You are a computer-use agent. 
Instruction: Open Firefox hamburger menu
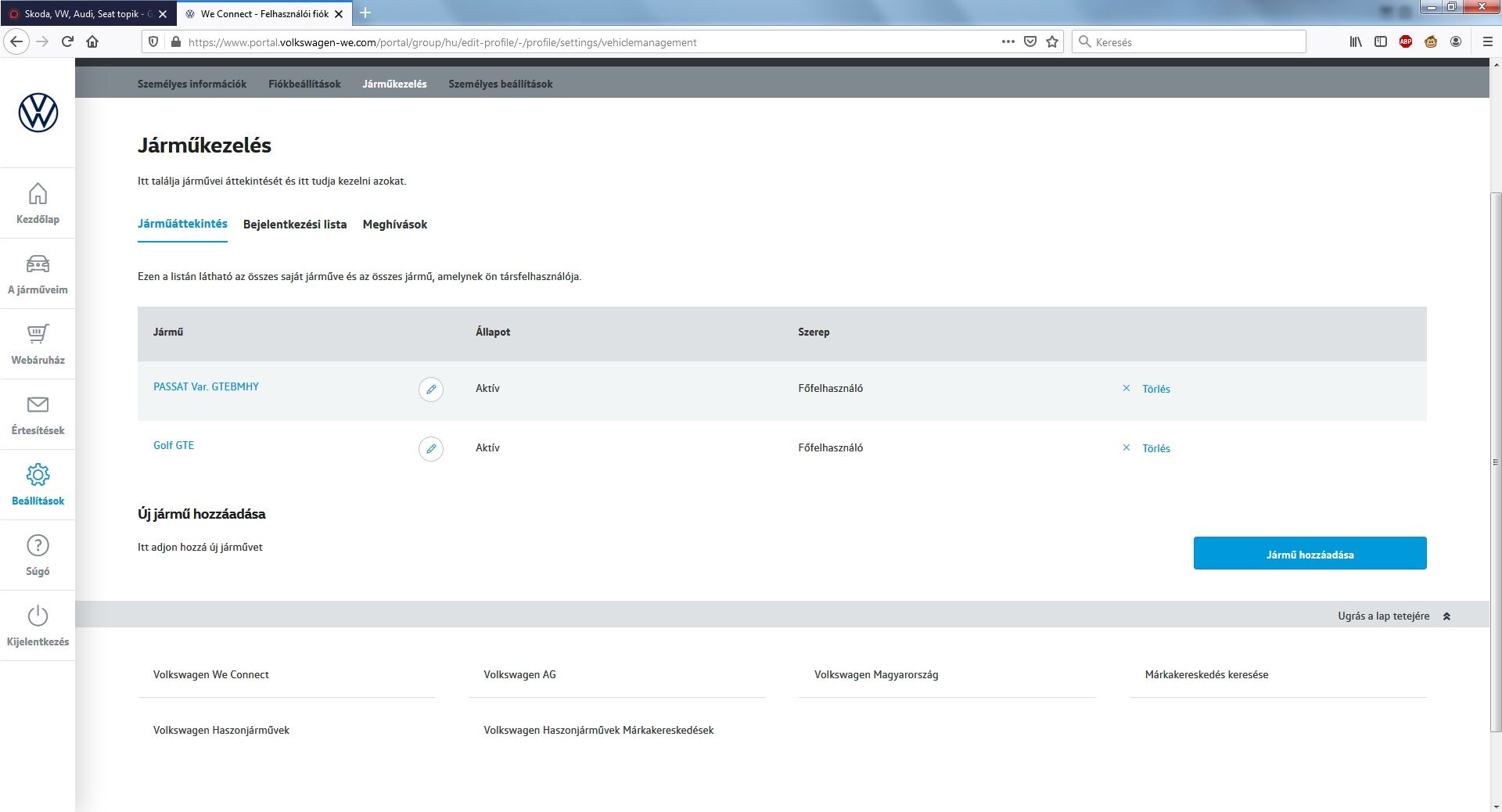click(x=1488, y=41)
